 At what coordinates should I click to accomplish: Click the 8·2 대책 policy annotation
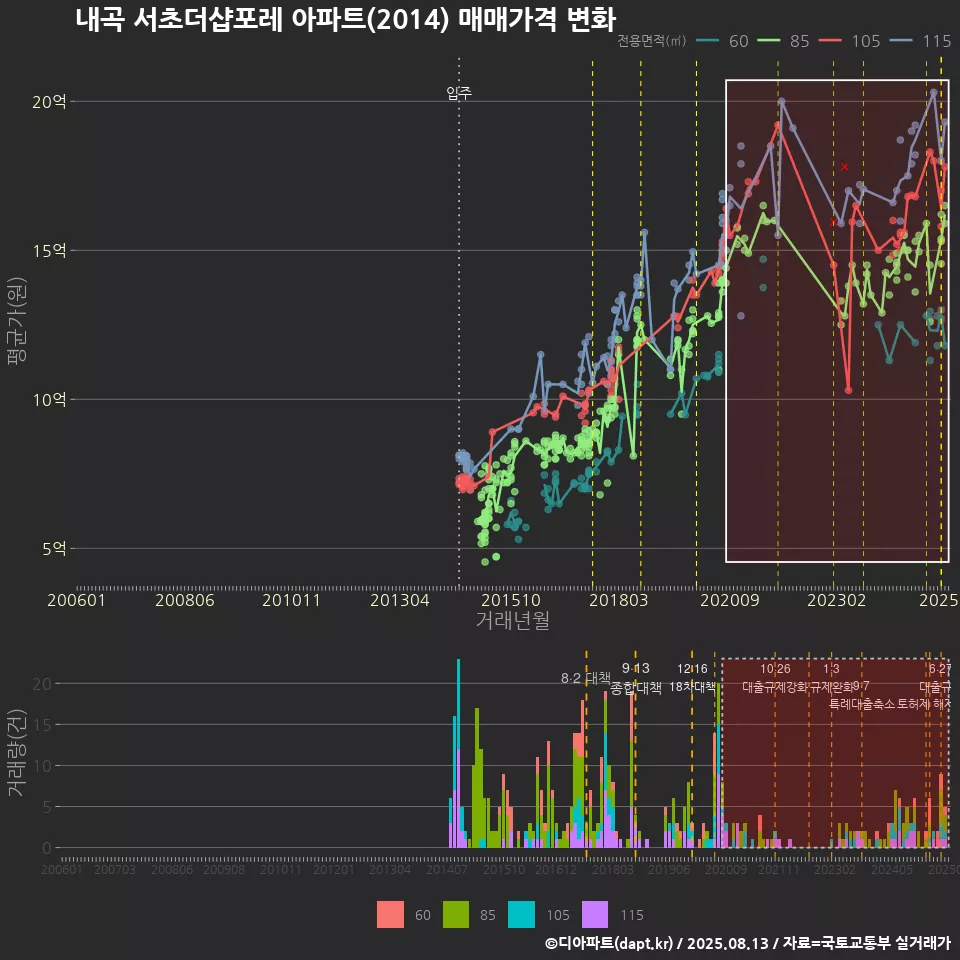[585, 678]
